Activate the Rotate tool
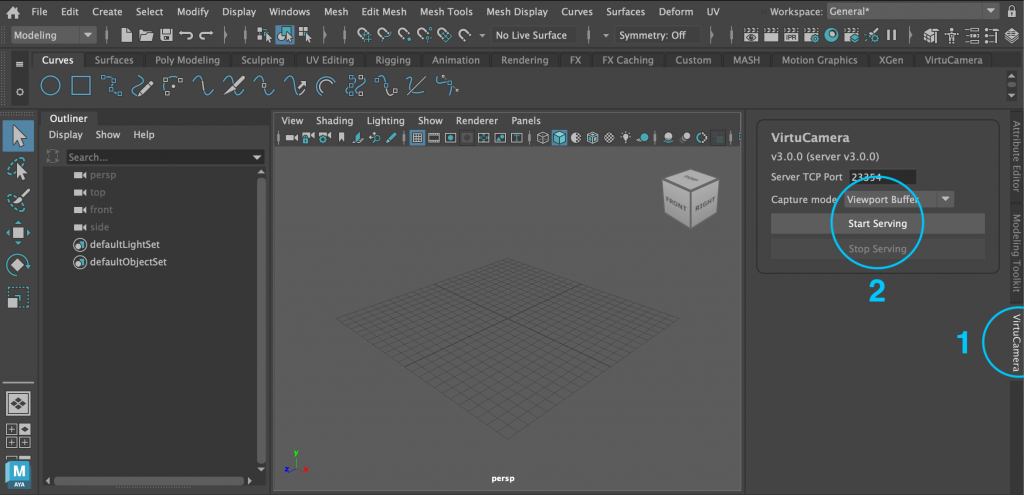 coord(18,265)
